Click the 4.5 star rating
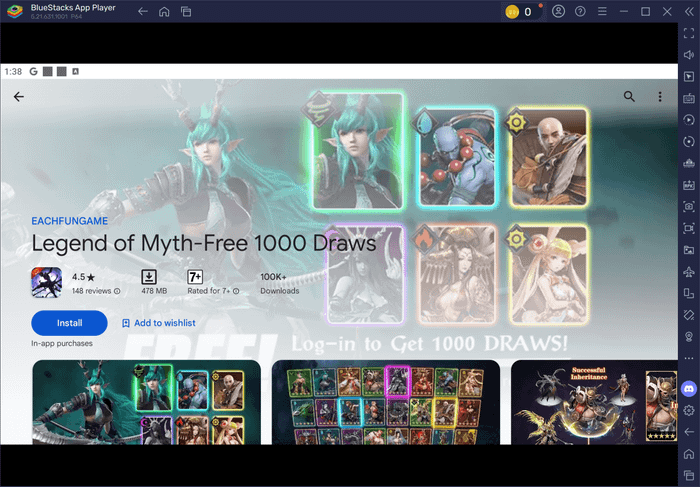The width and height of the screenshot is (700, 487). click(x=83, y=277)
